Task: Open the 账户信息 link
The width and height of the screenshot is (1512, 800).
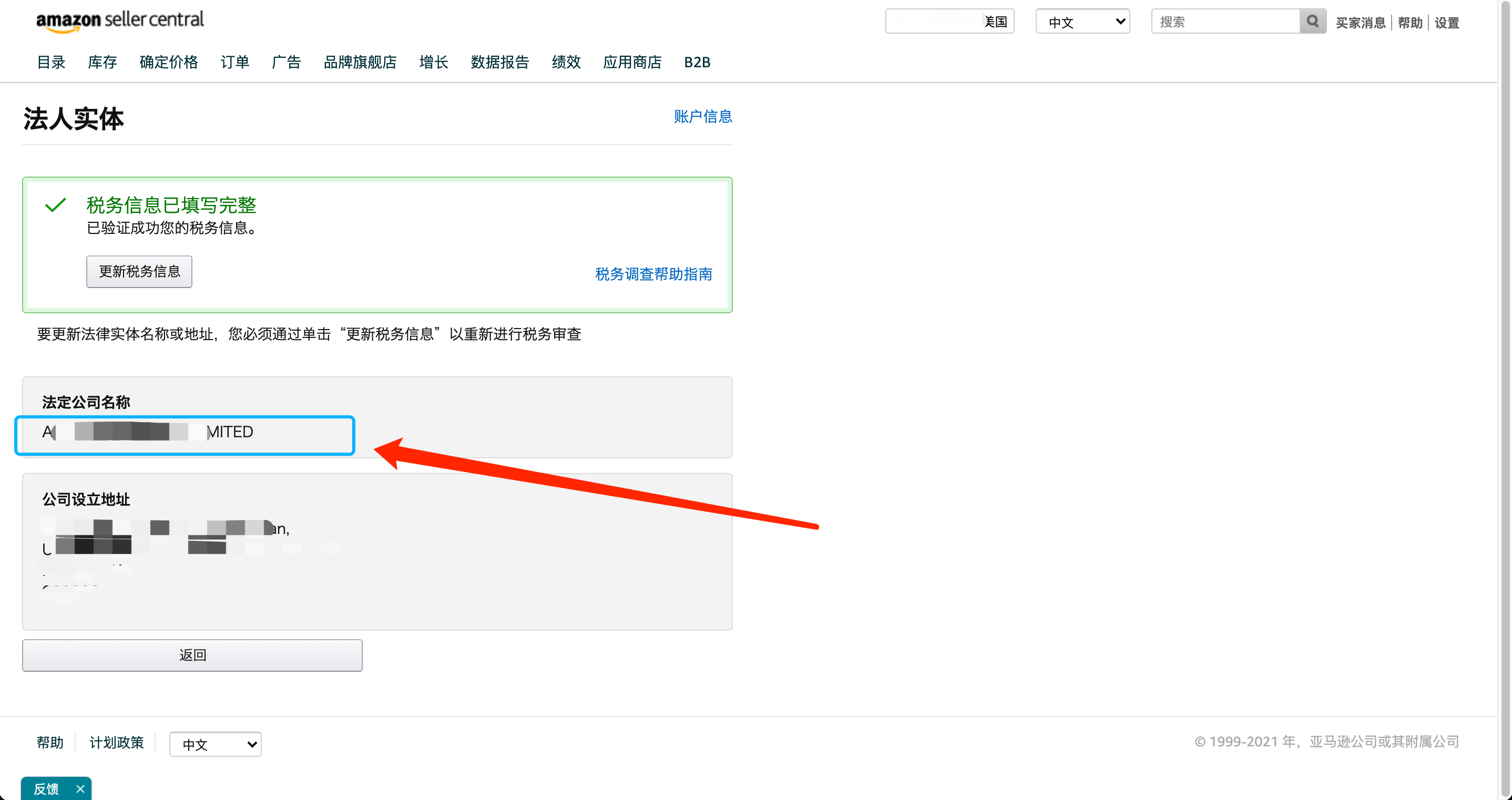Action: (702, 116)
